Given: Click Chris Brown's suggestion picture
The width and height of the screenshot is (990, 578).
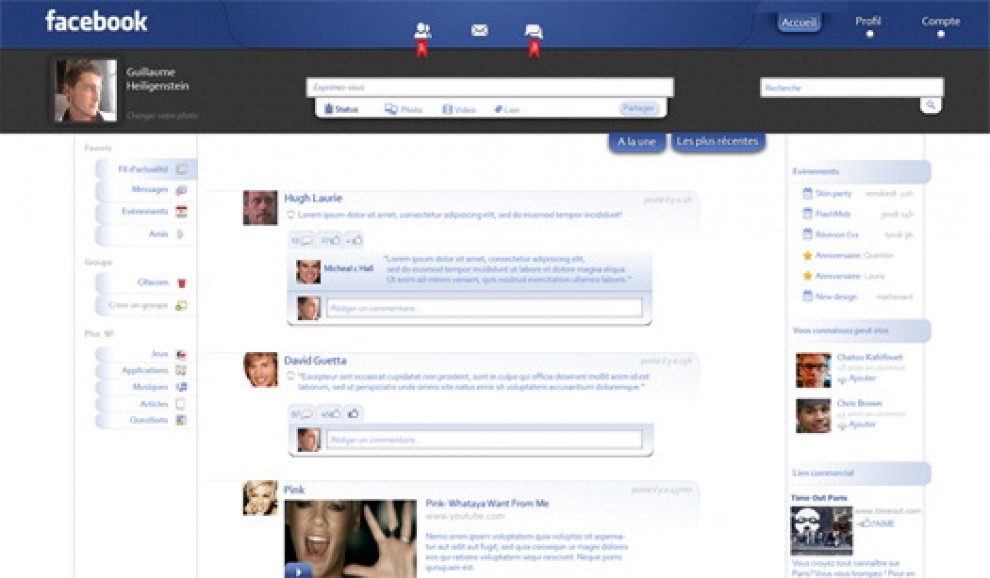Looking at the screenshot, I should [x=813, y=416].
